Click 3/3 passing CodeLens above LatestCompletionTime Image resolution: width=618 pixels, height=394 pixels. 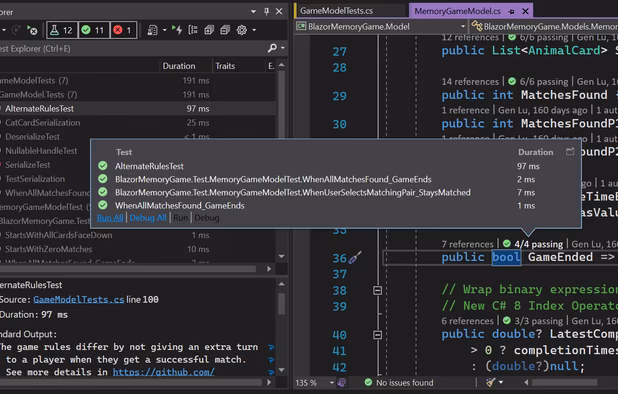(533, 321)
